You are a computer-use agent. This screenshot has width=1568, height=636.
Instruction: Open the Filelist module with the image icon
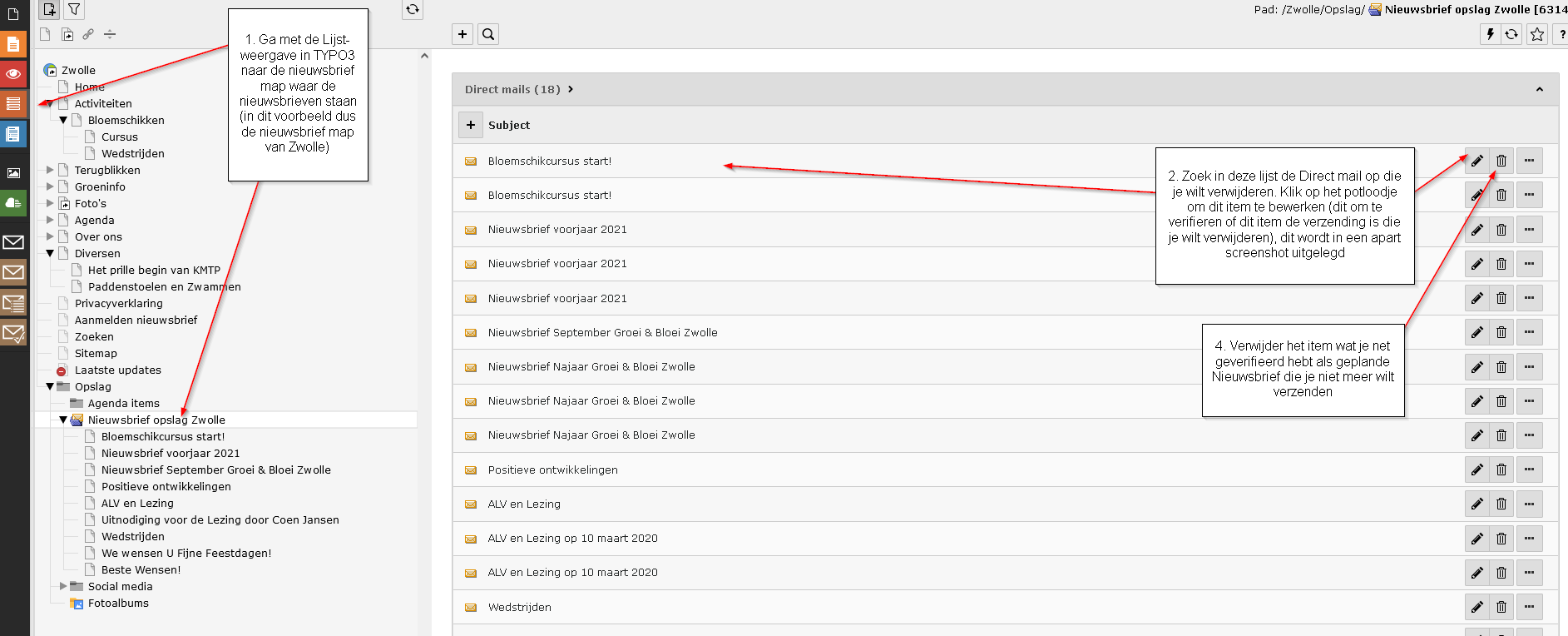point(13,173)
